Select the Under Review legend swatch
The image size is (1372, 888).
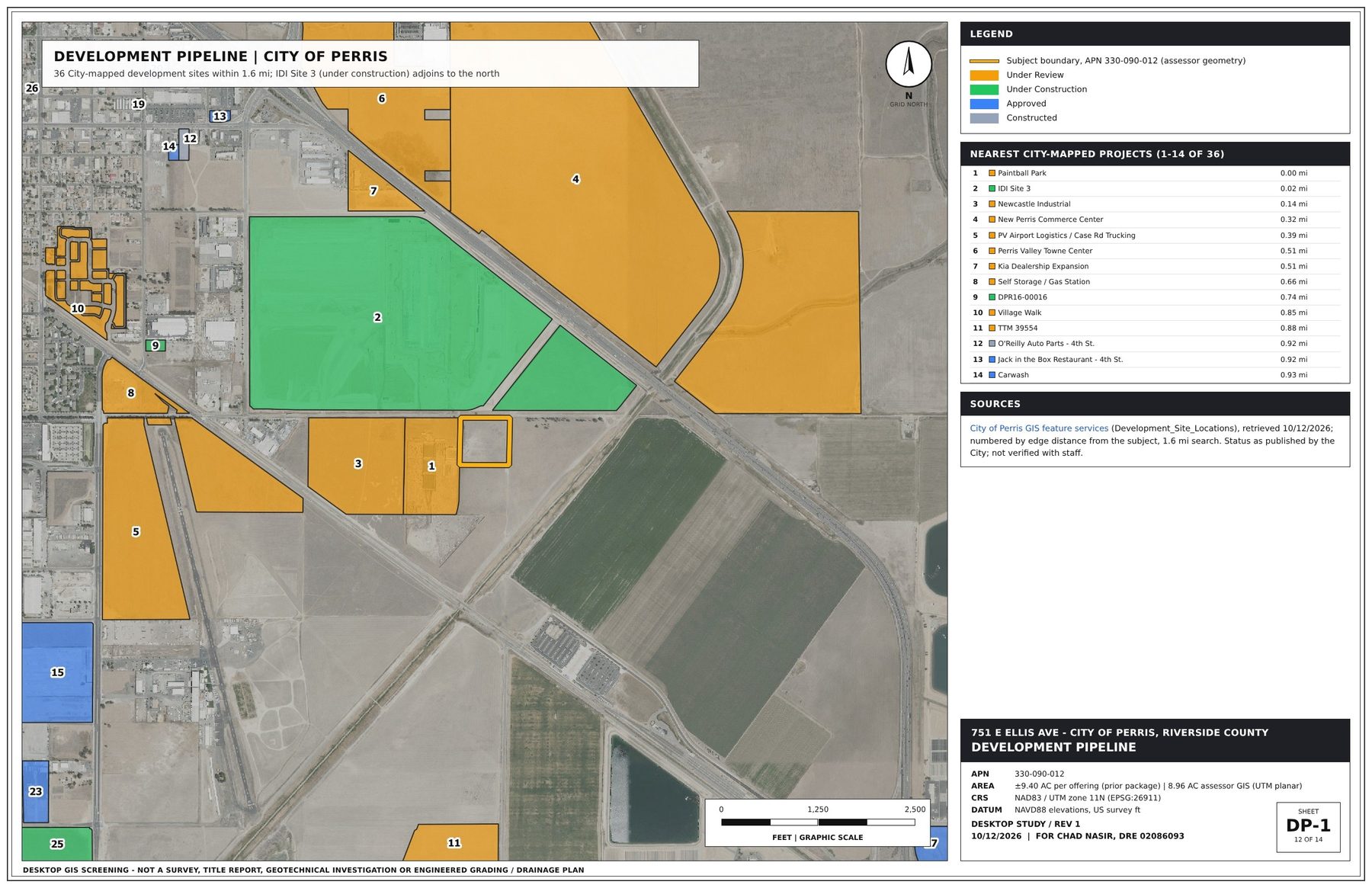click(x=983, y=75)
